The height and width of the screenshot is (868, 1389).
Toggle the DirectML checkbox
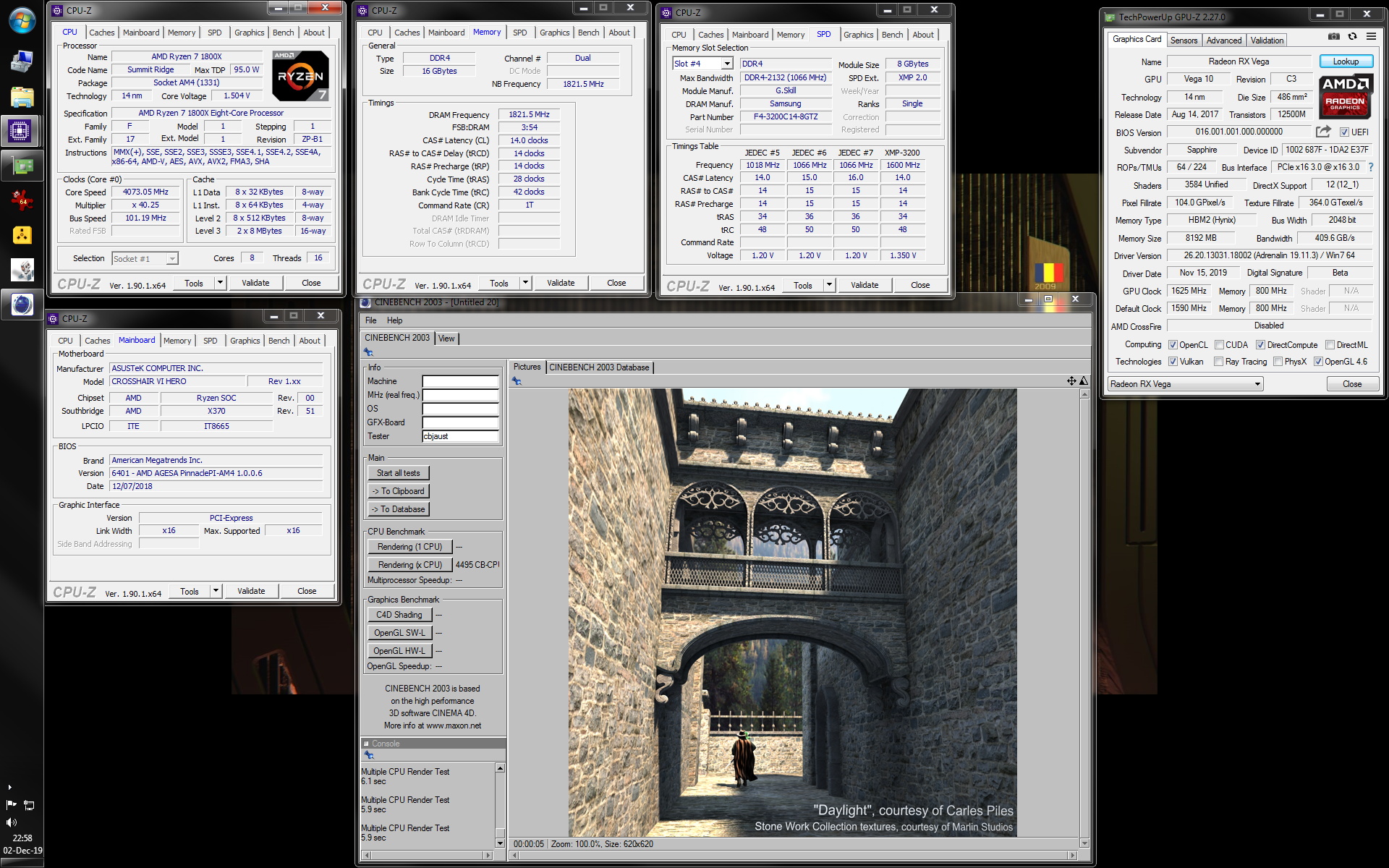click(x=1330, y=345)
